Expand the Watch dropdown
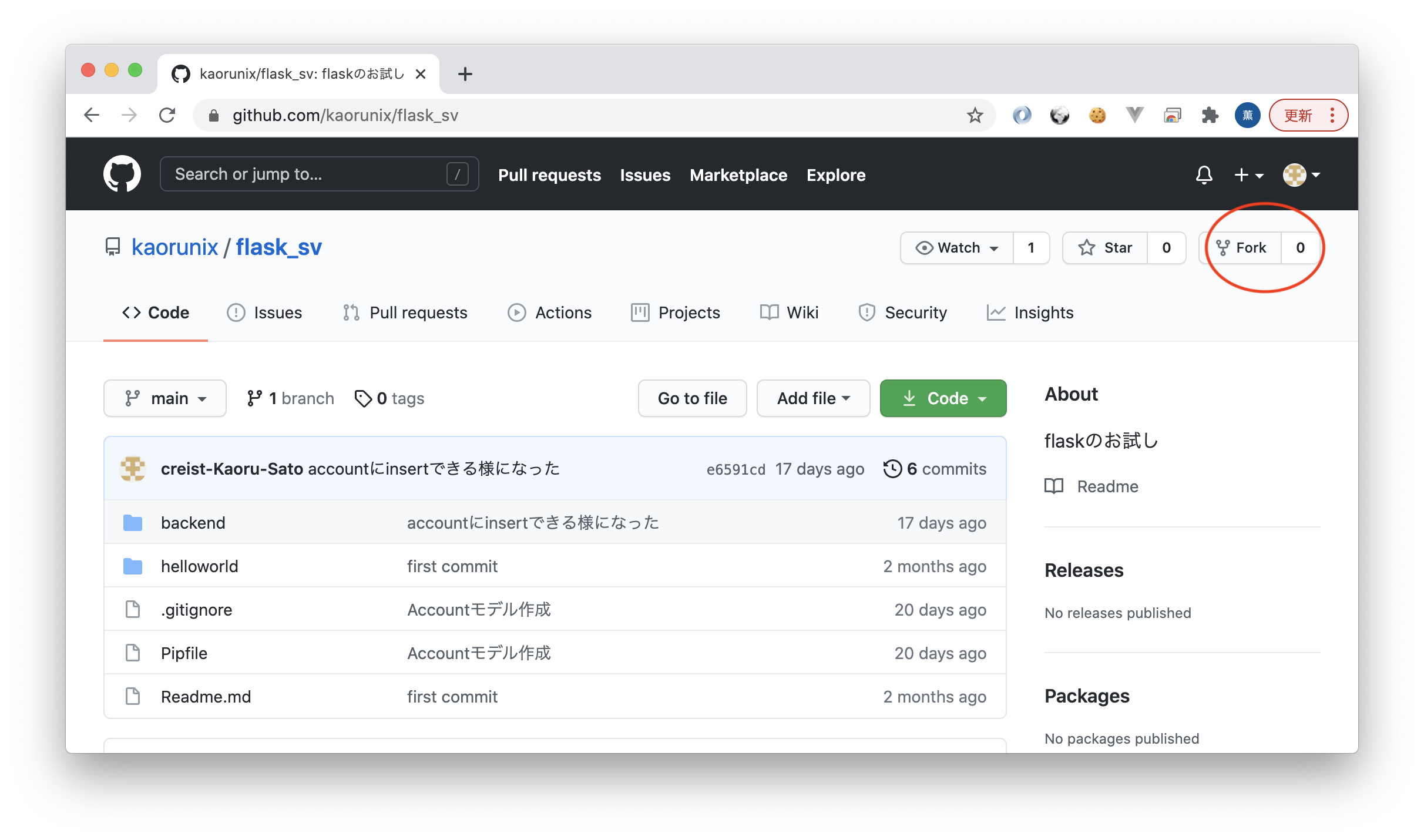The width and height of the screenshot is (1424, 840). pyautogui.click(x=957, y=248)
